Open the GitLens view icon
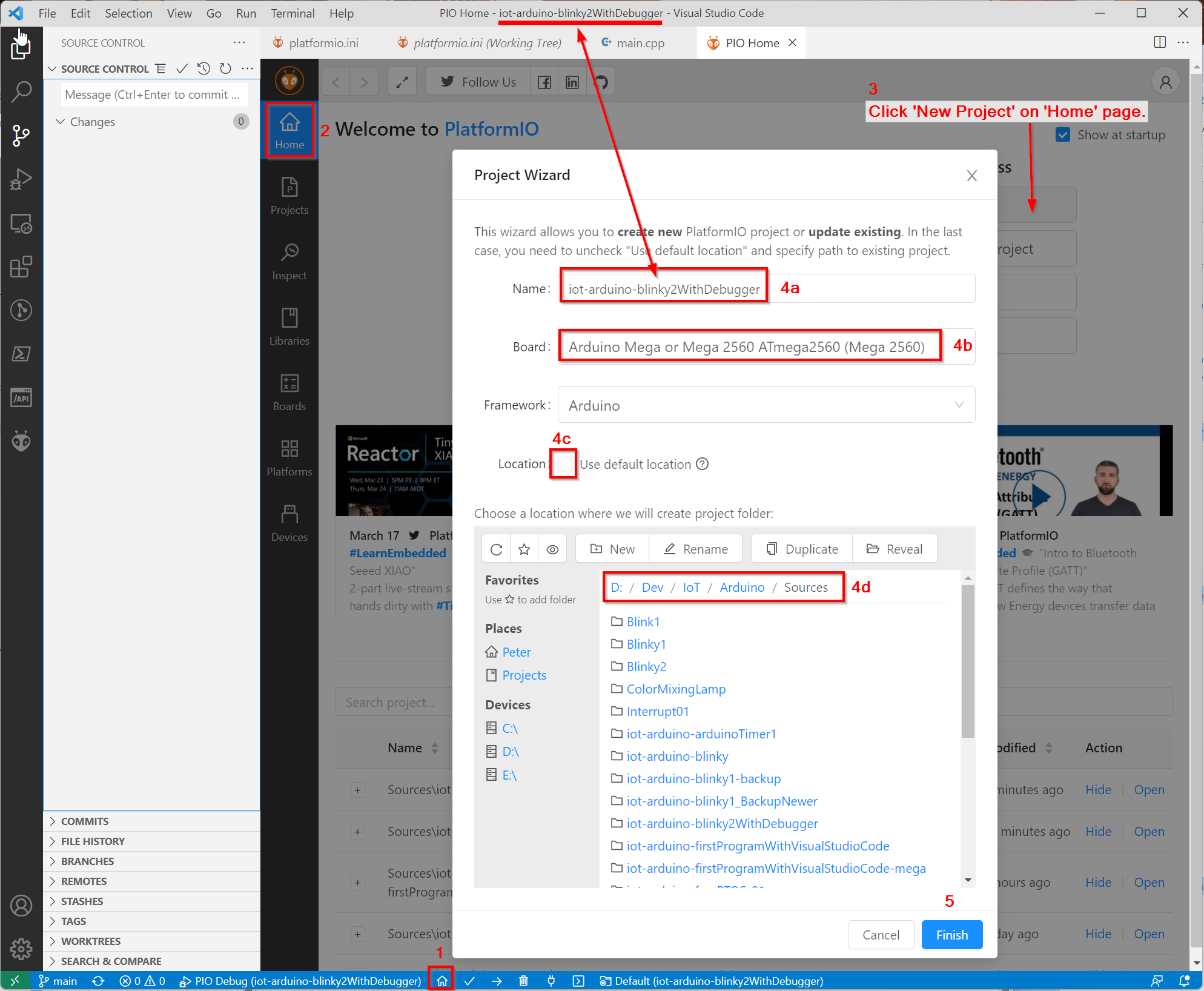Viewport: 1204px width, 991px height. [x=21, y=310]
